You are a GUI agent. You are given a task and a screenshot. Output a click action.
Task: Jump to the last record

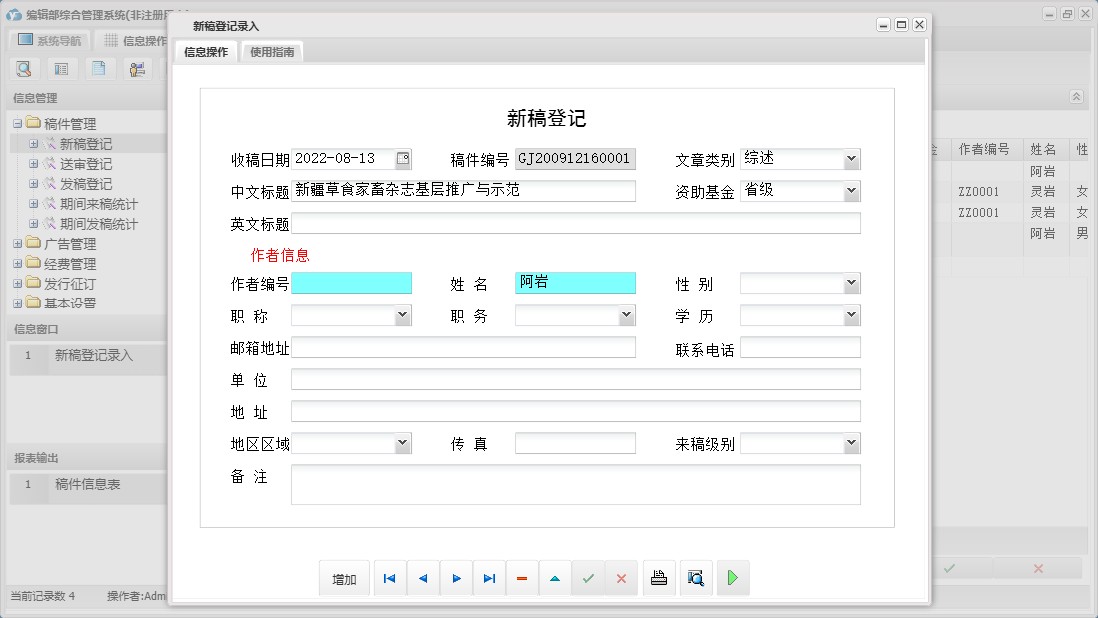point(489,577)
